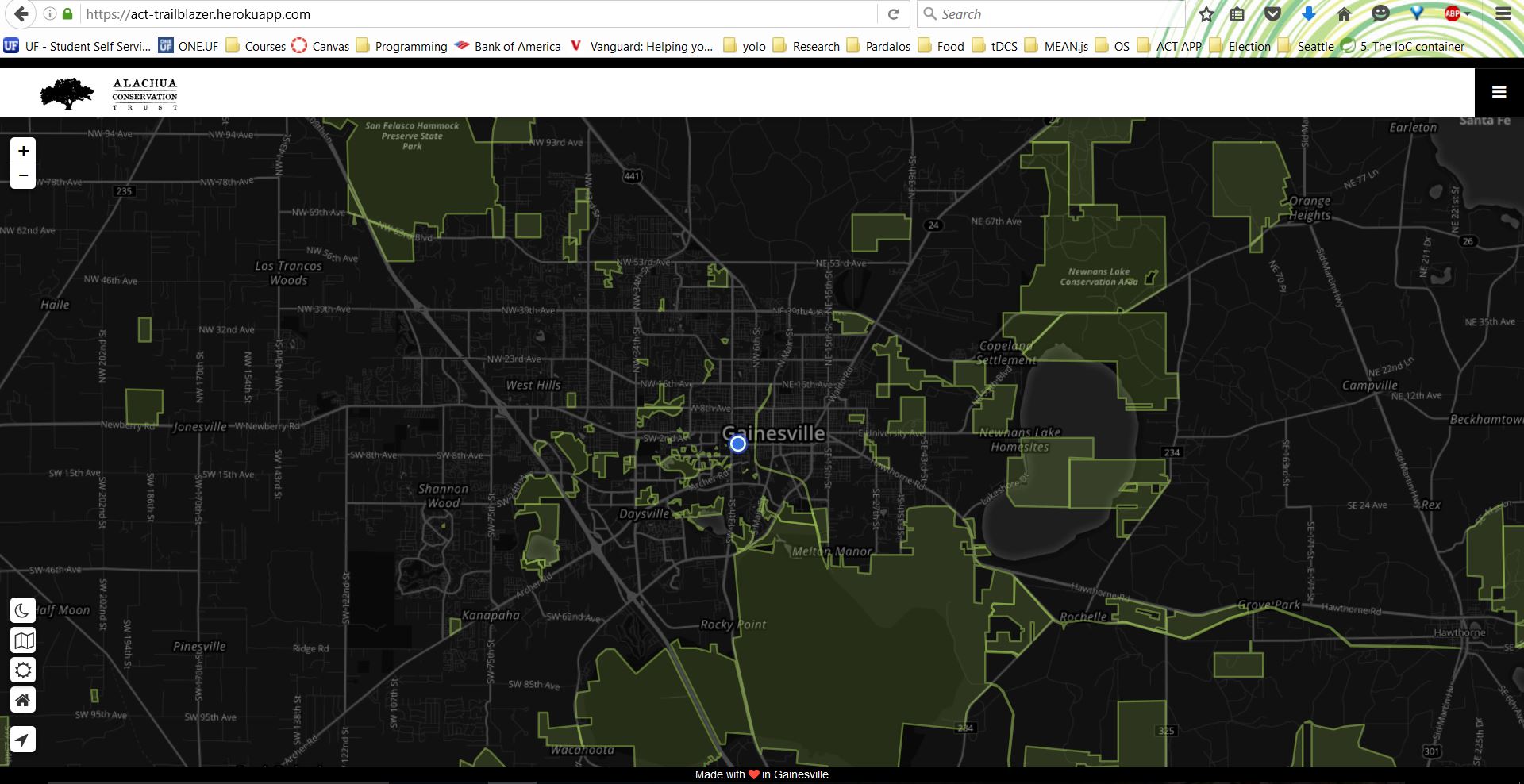
Task: Locate me with the navigation arrow button
Action: point(23,740)
